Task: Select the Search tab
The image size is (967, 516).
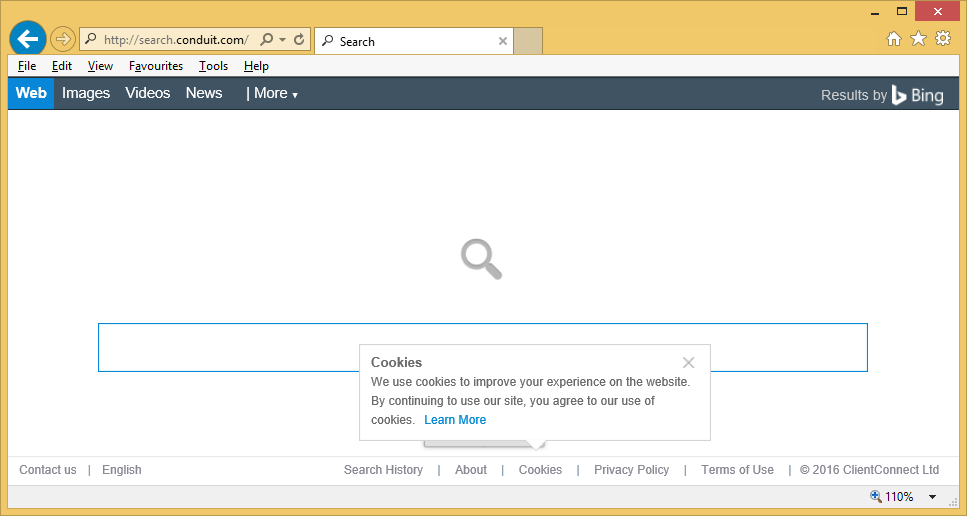Action: tap(414, 41)
